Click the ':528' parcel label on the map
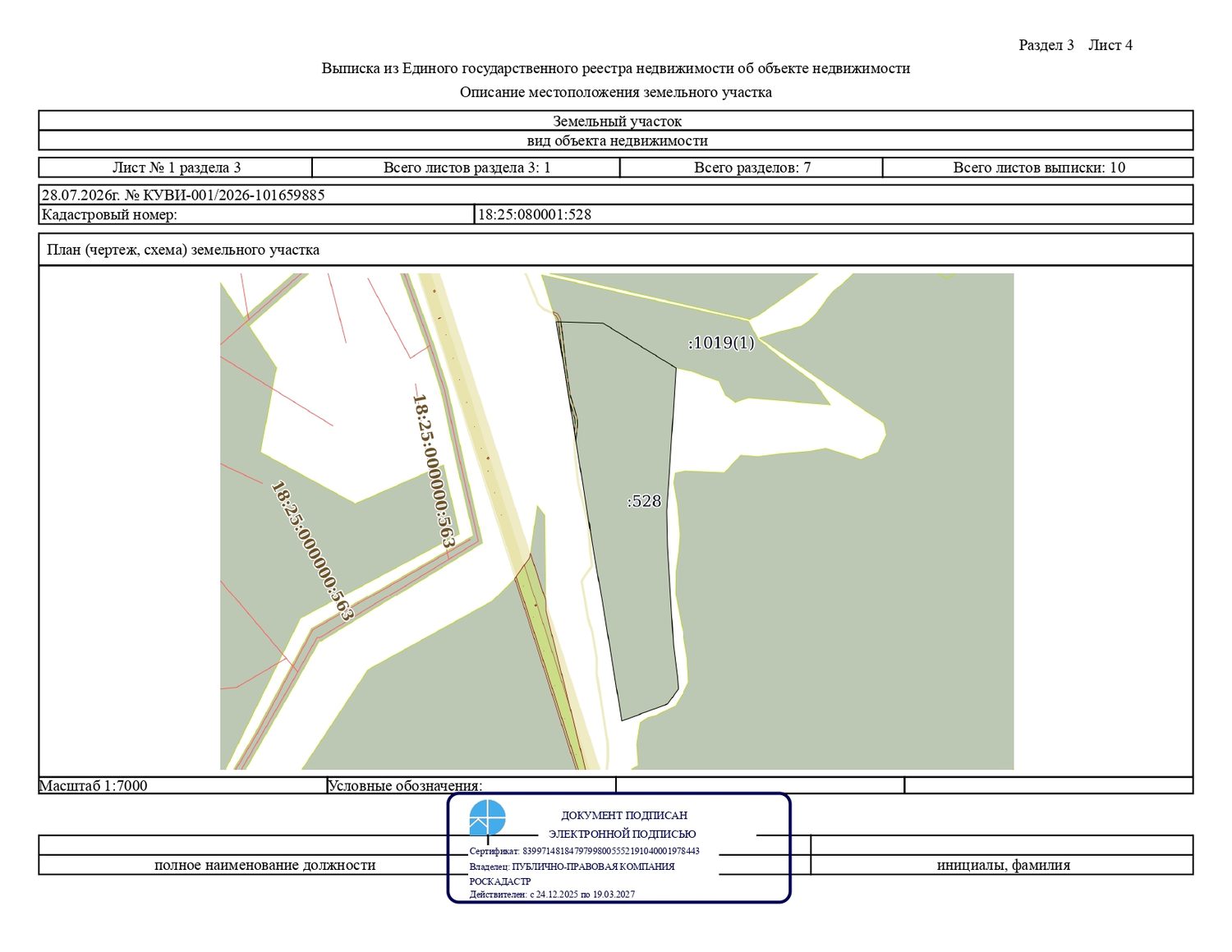1232x952 pixels. 644,501
